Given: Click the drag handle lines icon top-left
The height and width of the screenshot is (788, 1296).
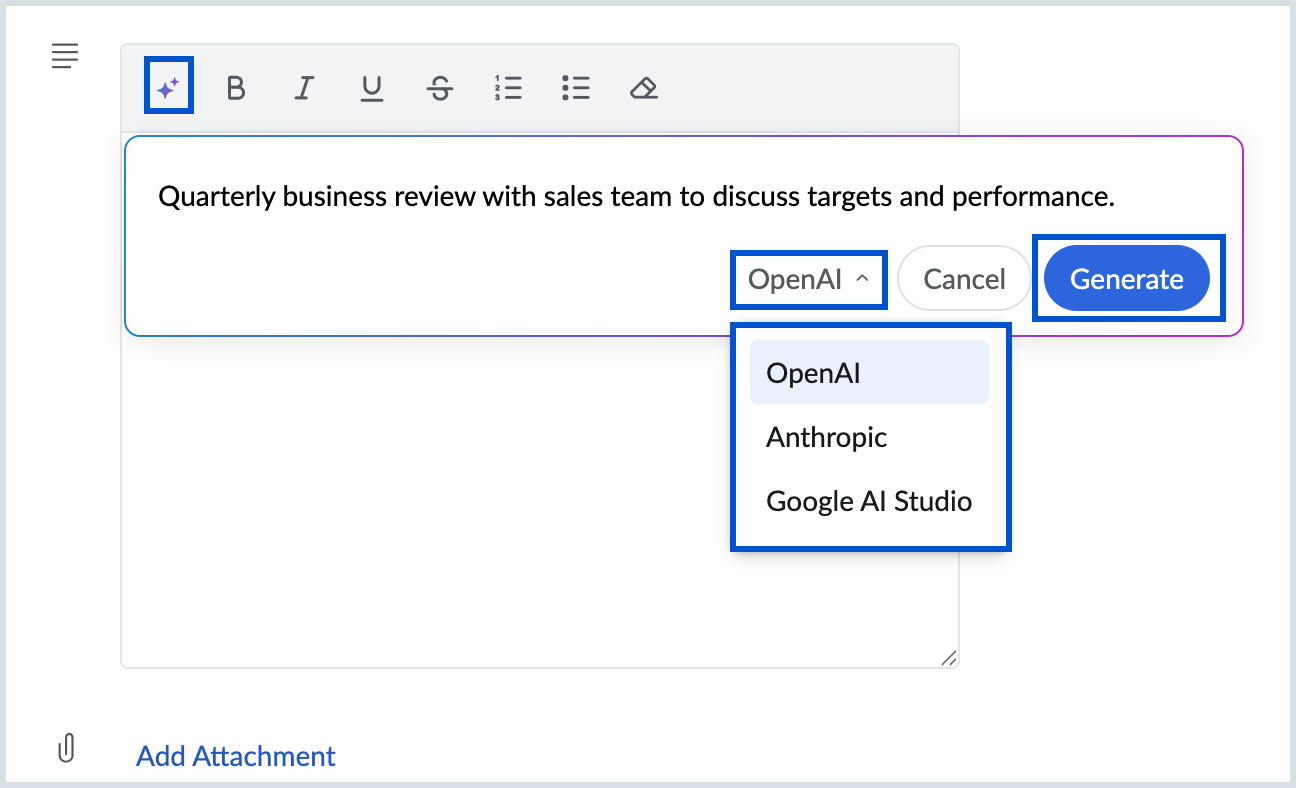Looking at the screenshot, I should point(65,56).
